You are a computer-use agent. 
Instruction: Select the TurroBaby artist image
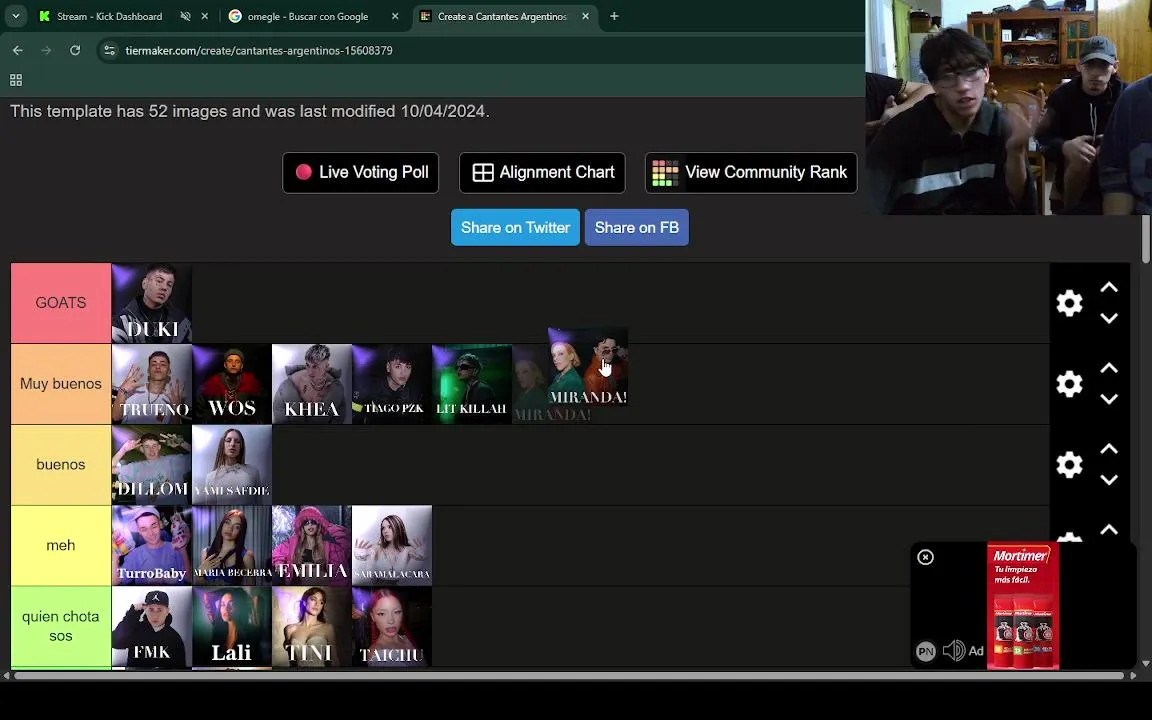click(151, 545)
